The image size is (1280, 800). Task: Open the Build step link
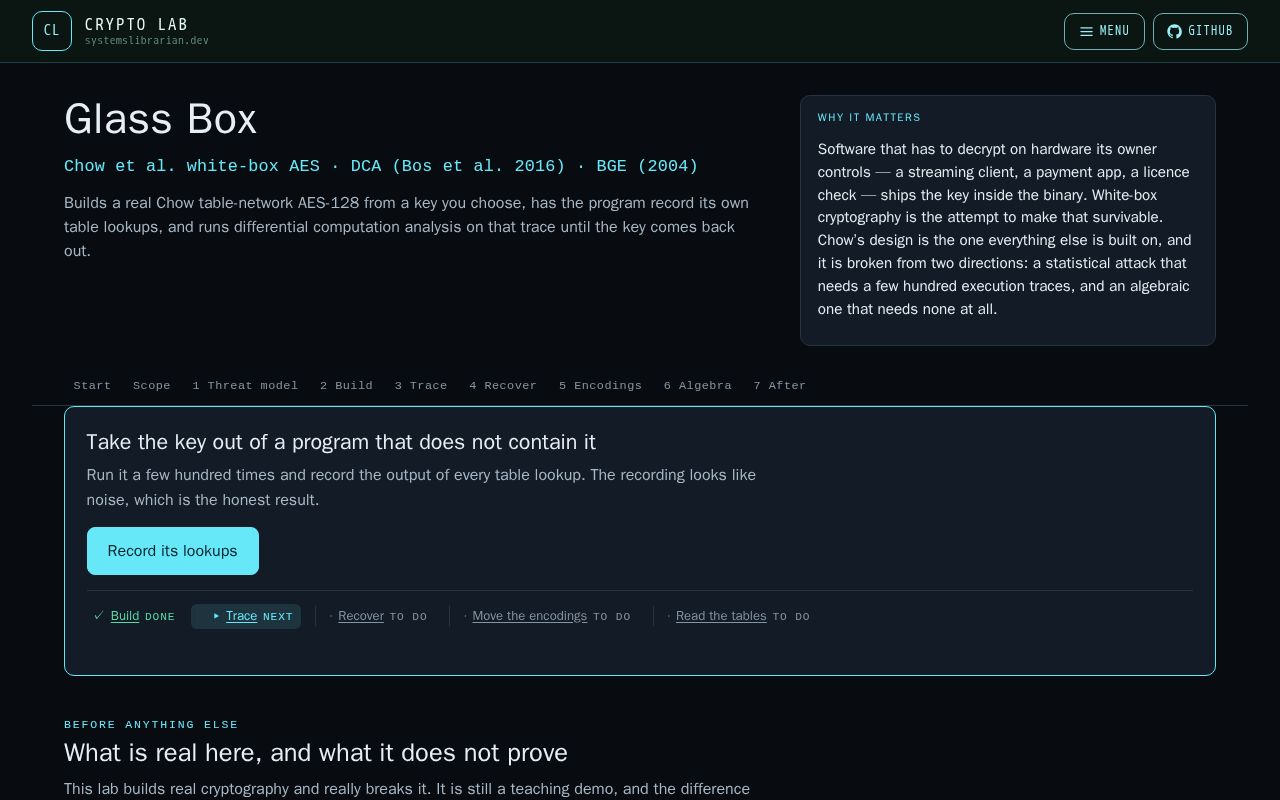tap(125, 616)
